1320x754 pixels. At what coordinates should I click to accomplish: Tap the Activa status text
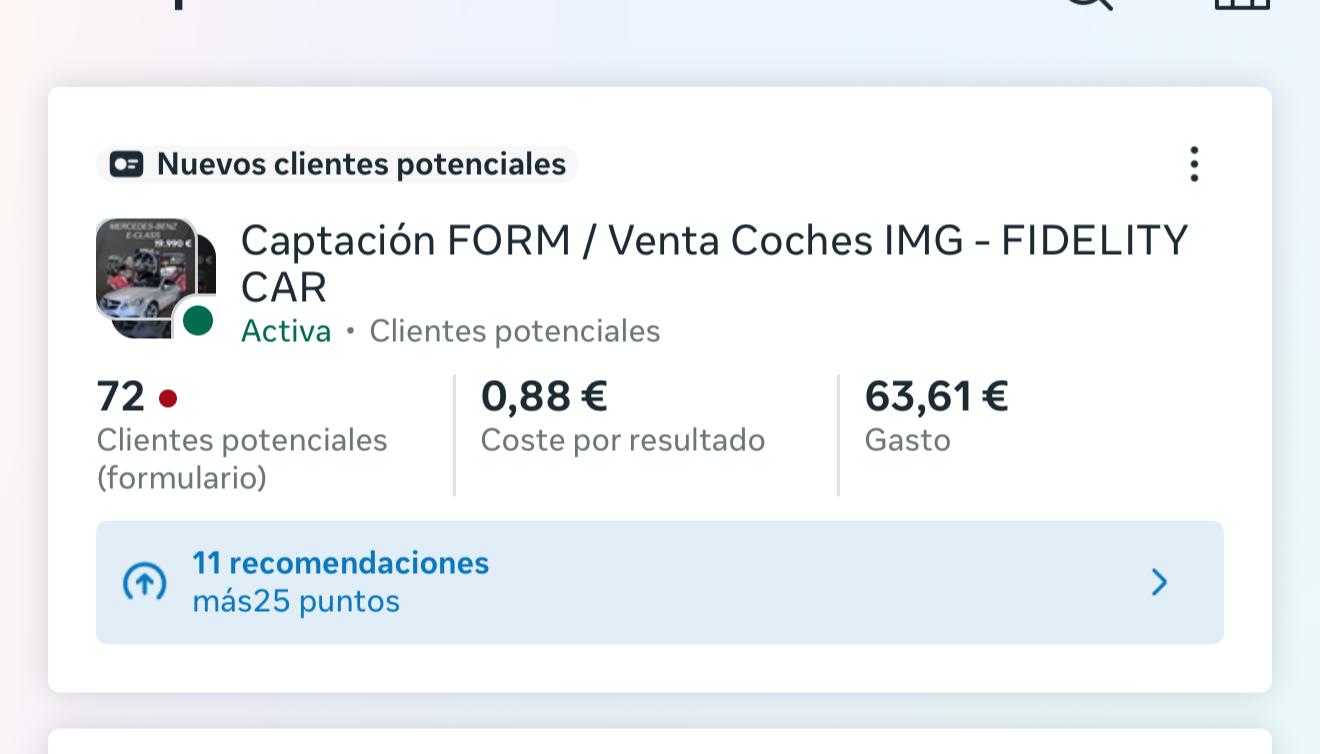pyautogui.click(x=286, y=331)
